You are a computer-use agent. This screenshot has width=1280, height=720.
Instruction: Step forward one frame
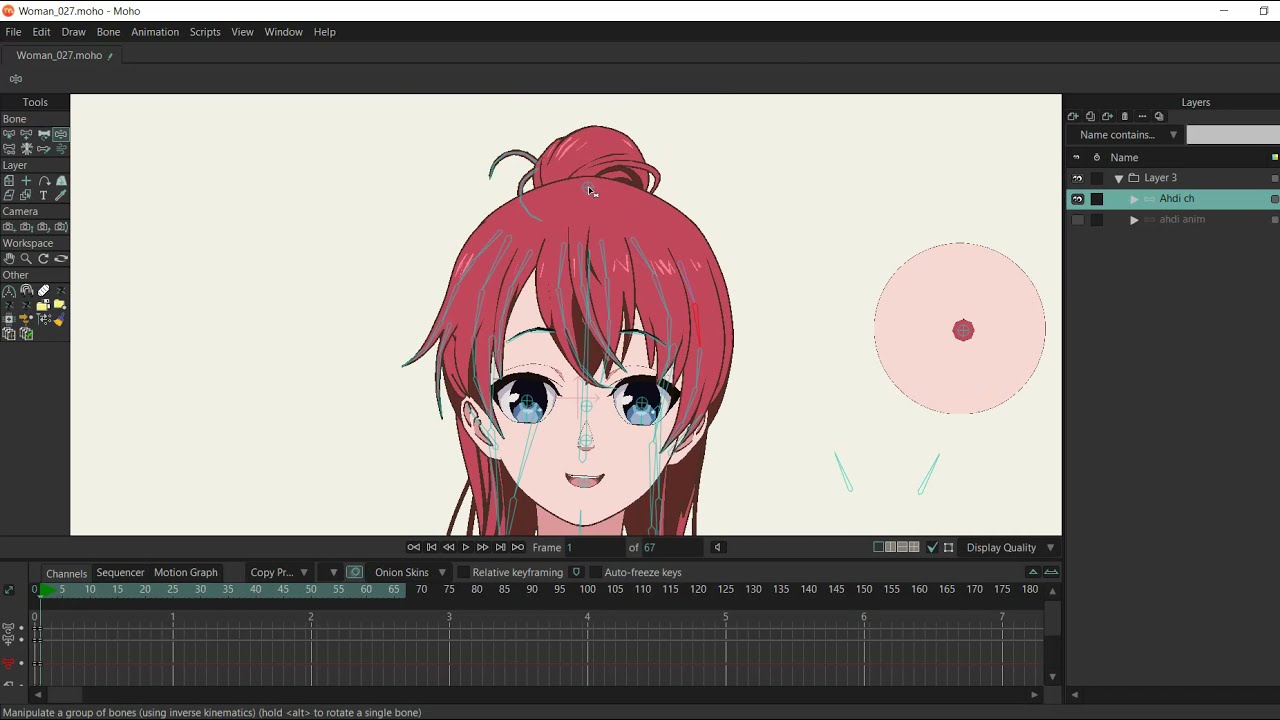click(482, 547)
